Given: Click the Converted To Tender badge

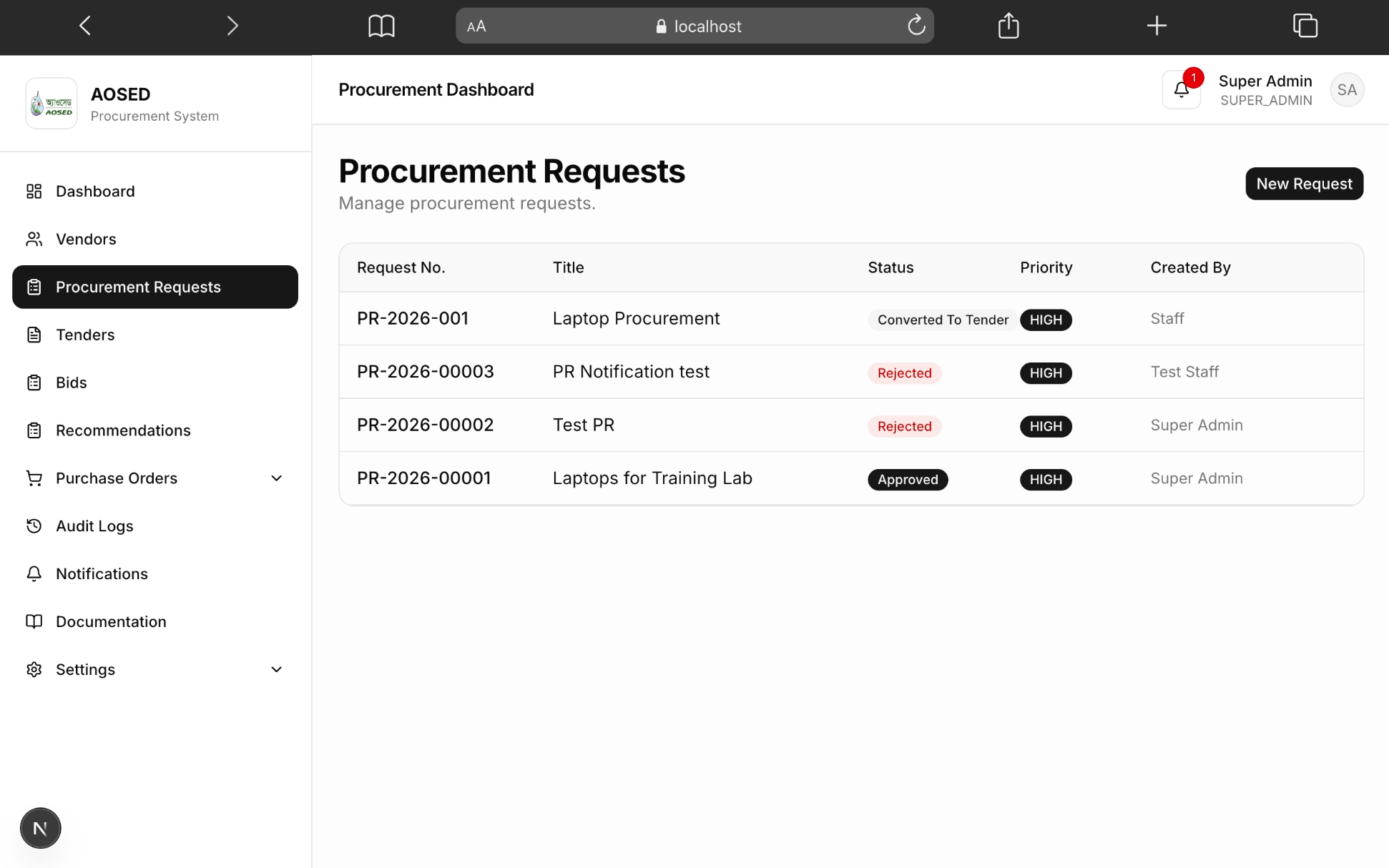Looking at the screenshot, I should [x=943, y=320].
